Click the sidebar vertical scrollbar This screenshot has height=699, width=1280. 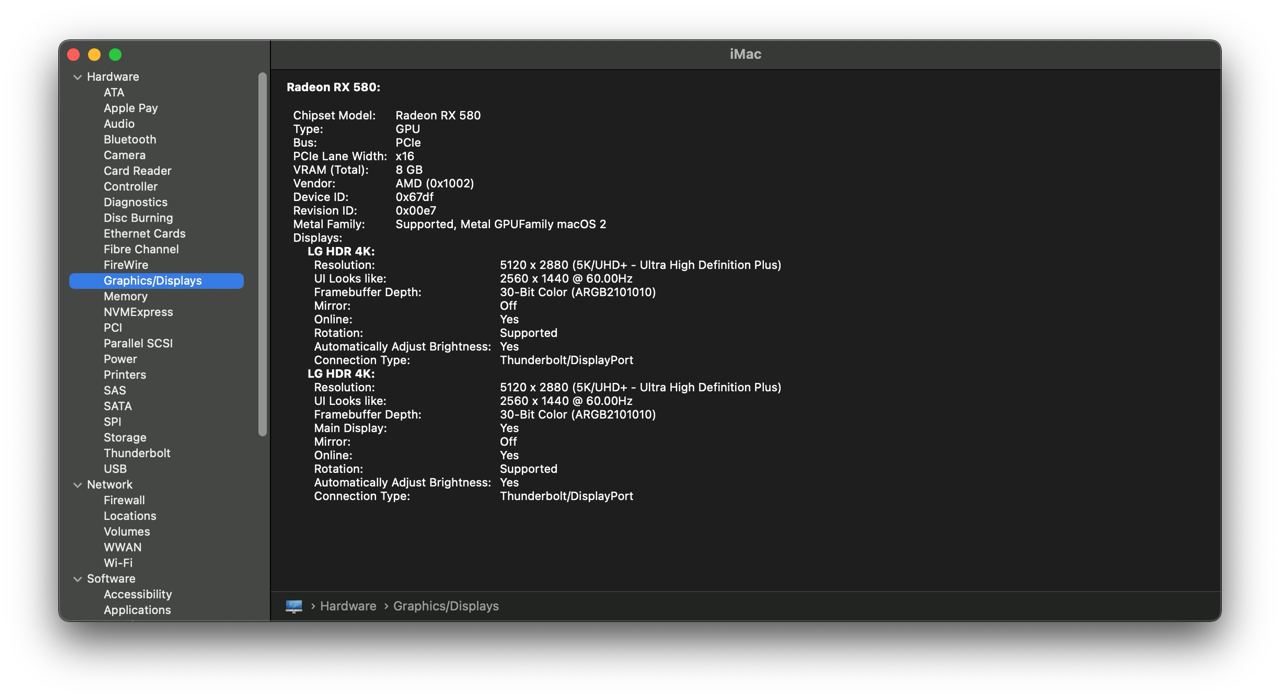pos(263,254)
